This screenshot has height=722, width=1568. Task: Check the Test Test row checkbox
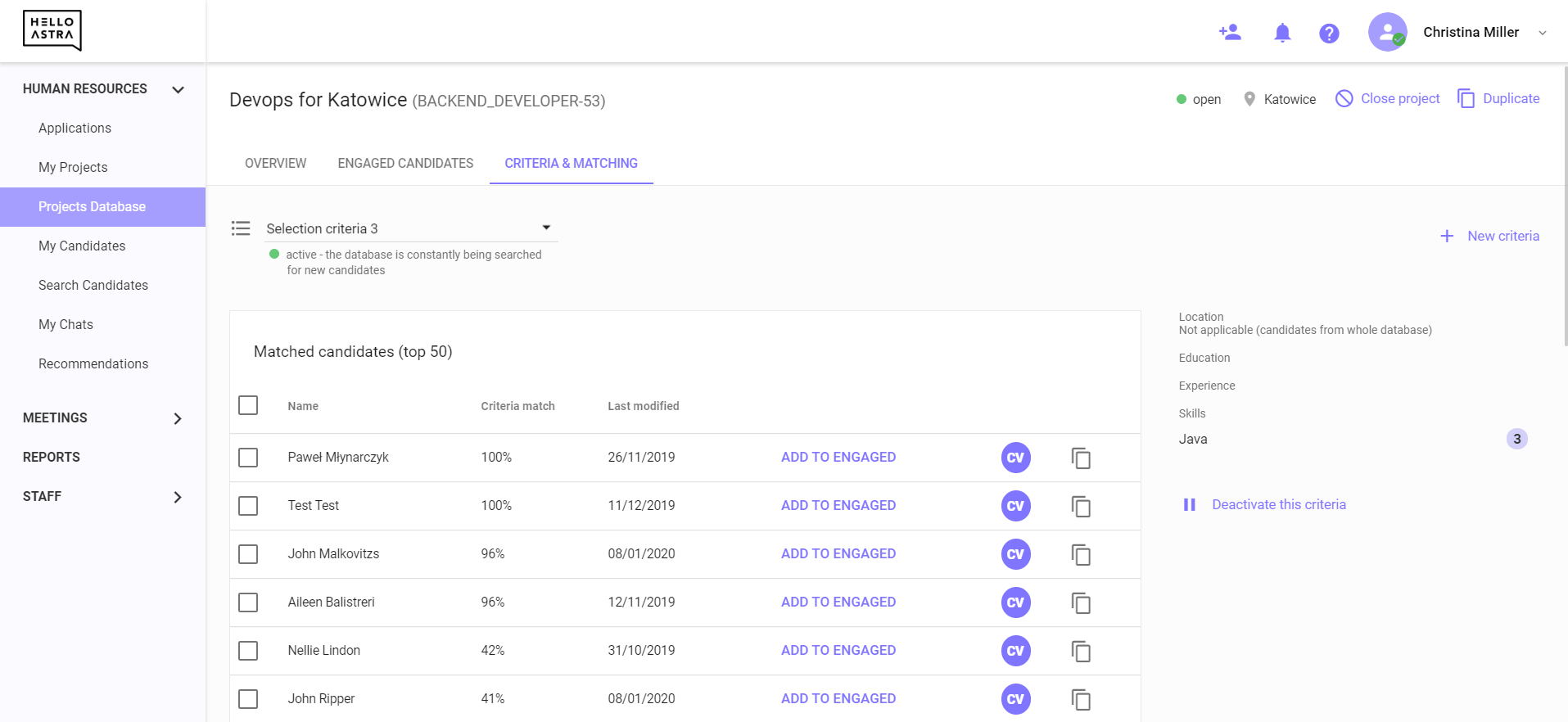pos(248,505)
